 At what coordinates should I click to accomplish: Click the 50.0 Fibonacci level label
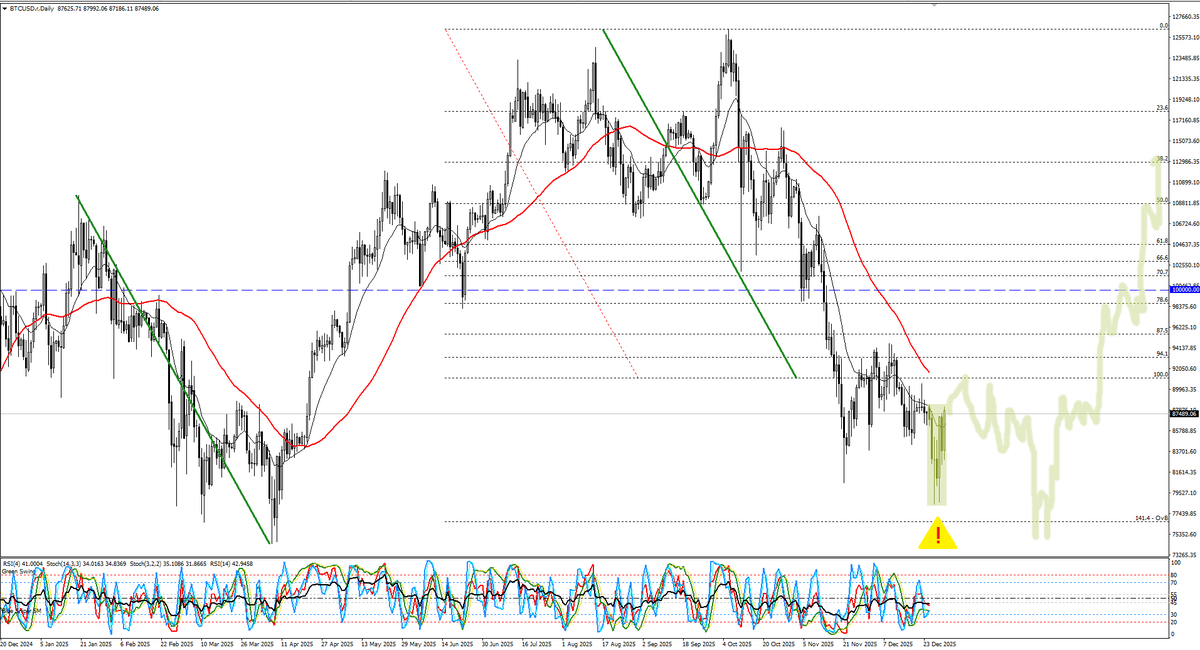(1161, 200)
